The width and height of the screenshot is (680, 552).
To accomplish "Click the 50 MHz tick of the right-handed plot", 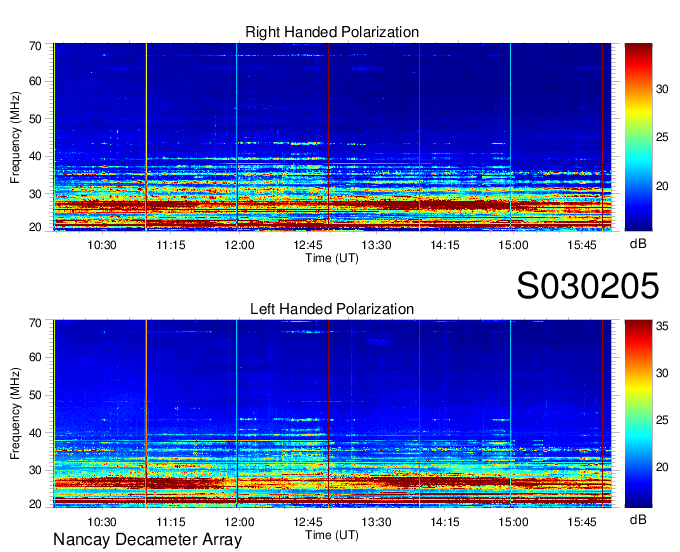I will click(35, 119).
